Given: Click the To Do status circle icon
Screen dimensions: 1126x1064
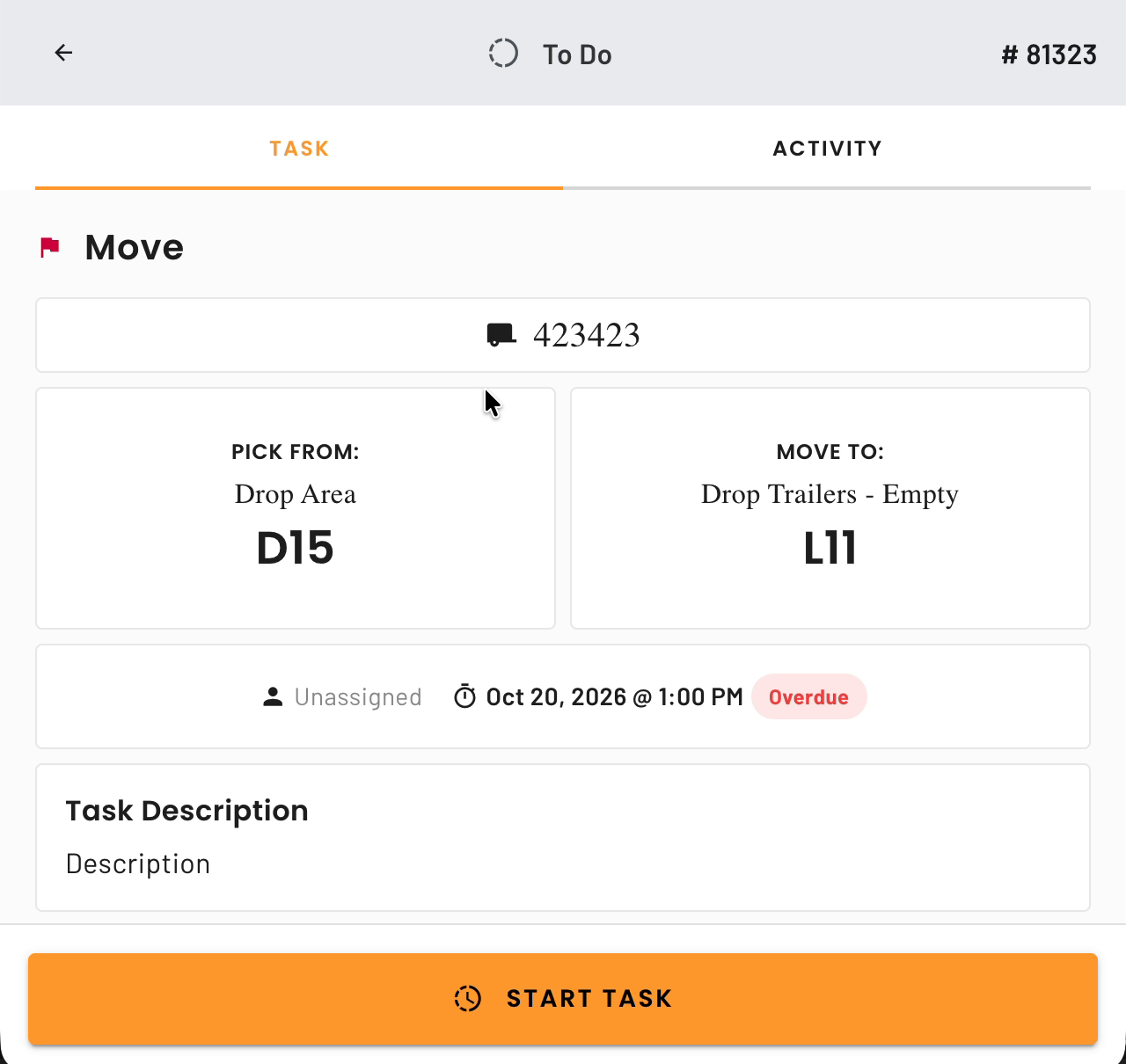Looking at the screenshot, I should (503, 53).
